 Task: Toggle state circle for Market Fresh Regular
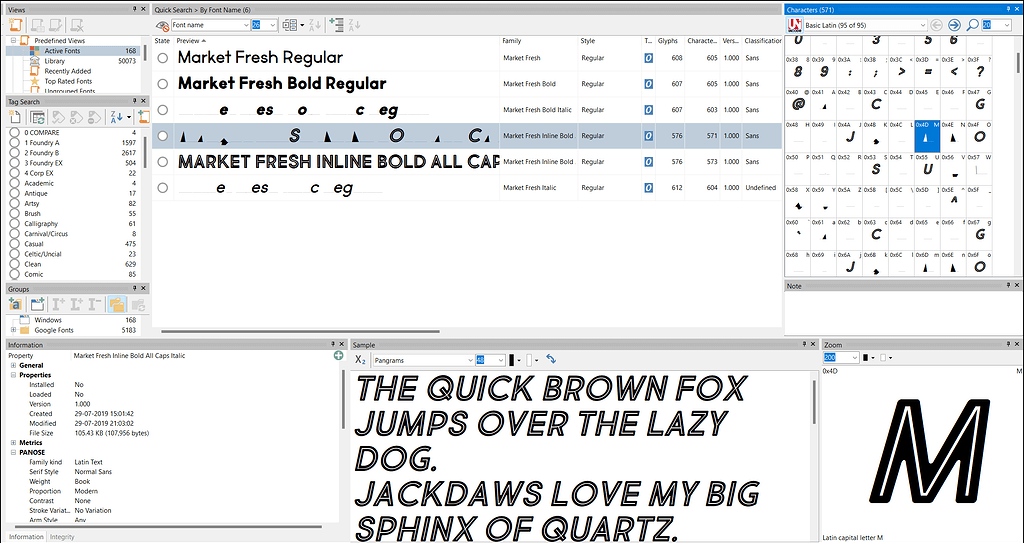click(163, 58)
